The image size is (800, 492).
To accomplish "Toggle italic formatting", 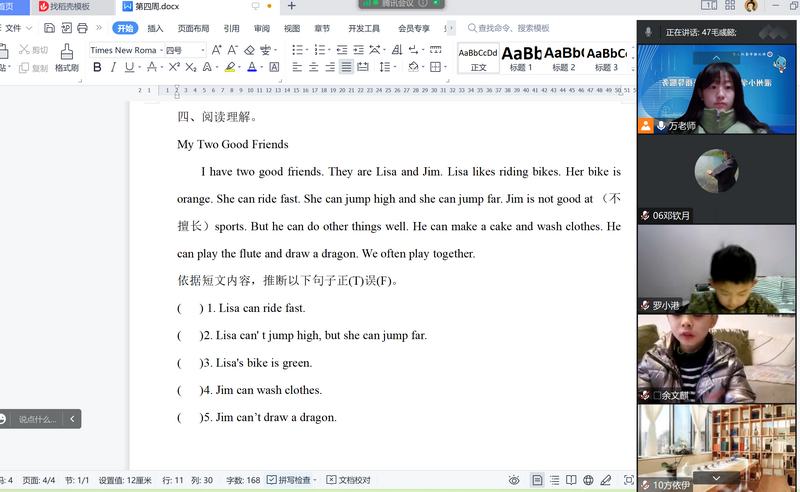I will (x=113, y=67).
